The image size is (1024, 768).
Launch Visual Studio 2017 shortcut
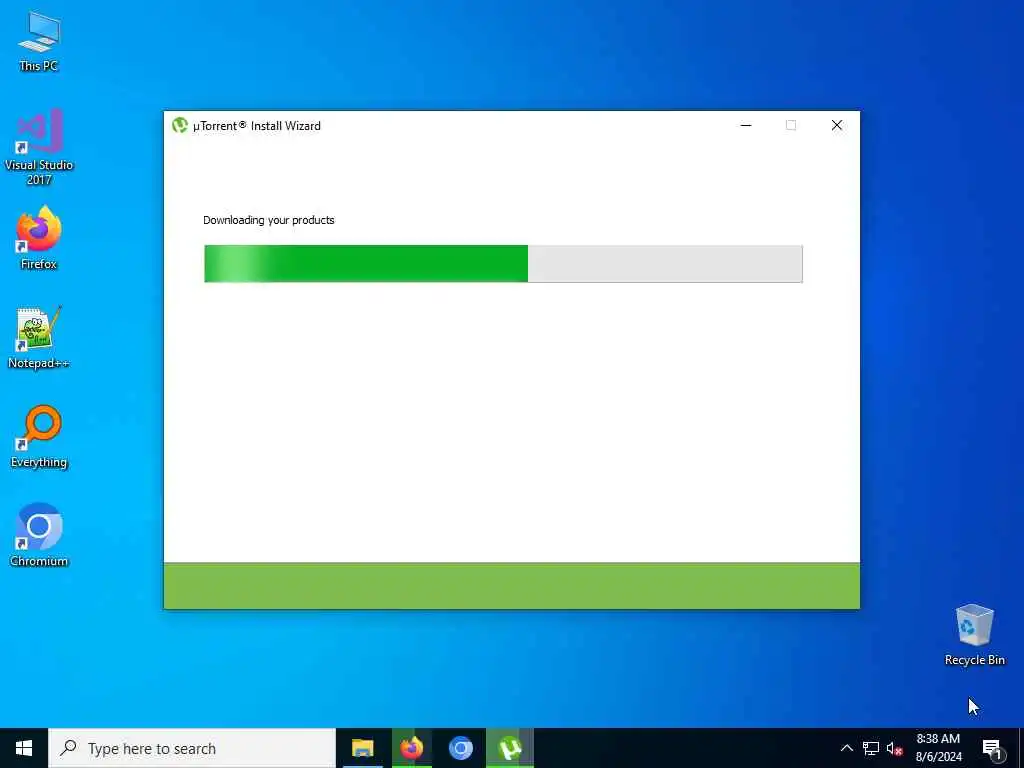coord(39,146)
